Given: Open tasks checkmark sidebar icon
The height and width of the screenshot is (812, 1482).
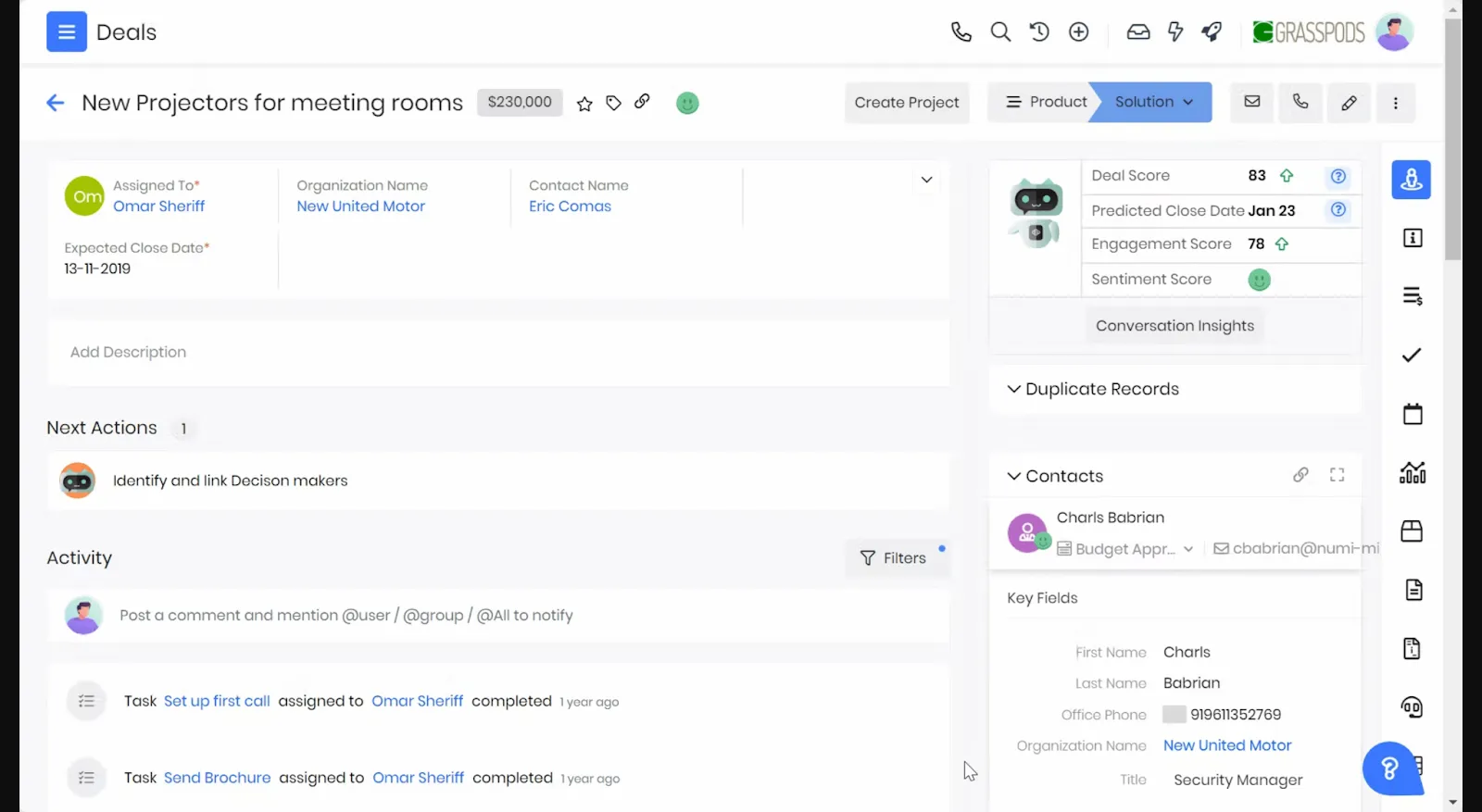Looking at the screenshot, I should pos(1413,356).
